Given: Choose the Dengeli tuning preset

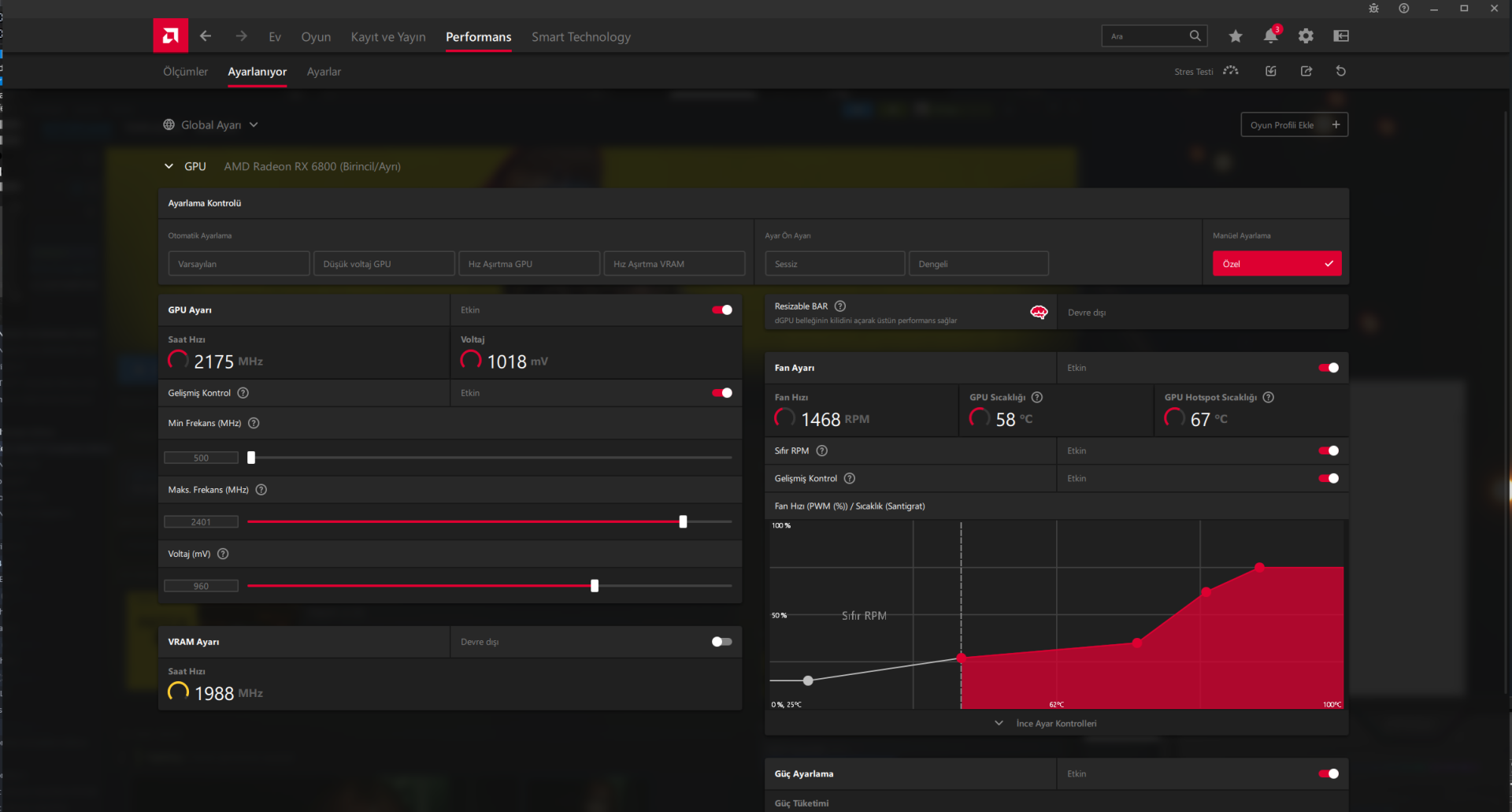Looking at the screenshot, I should (979, 264).
